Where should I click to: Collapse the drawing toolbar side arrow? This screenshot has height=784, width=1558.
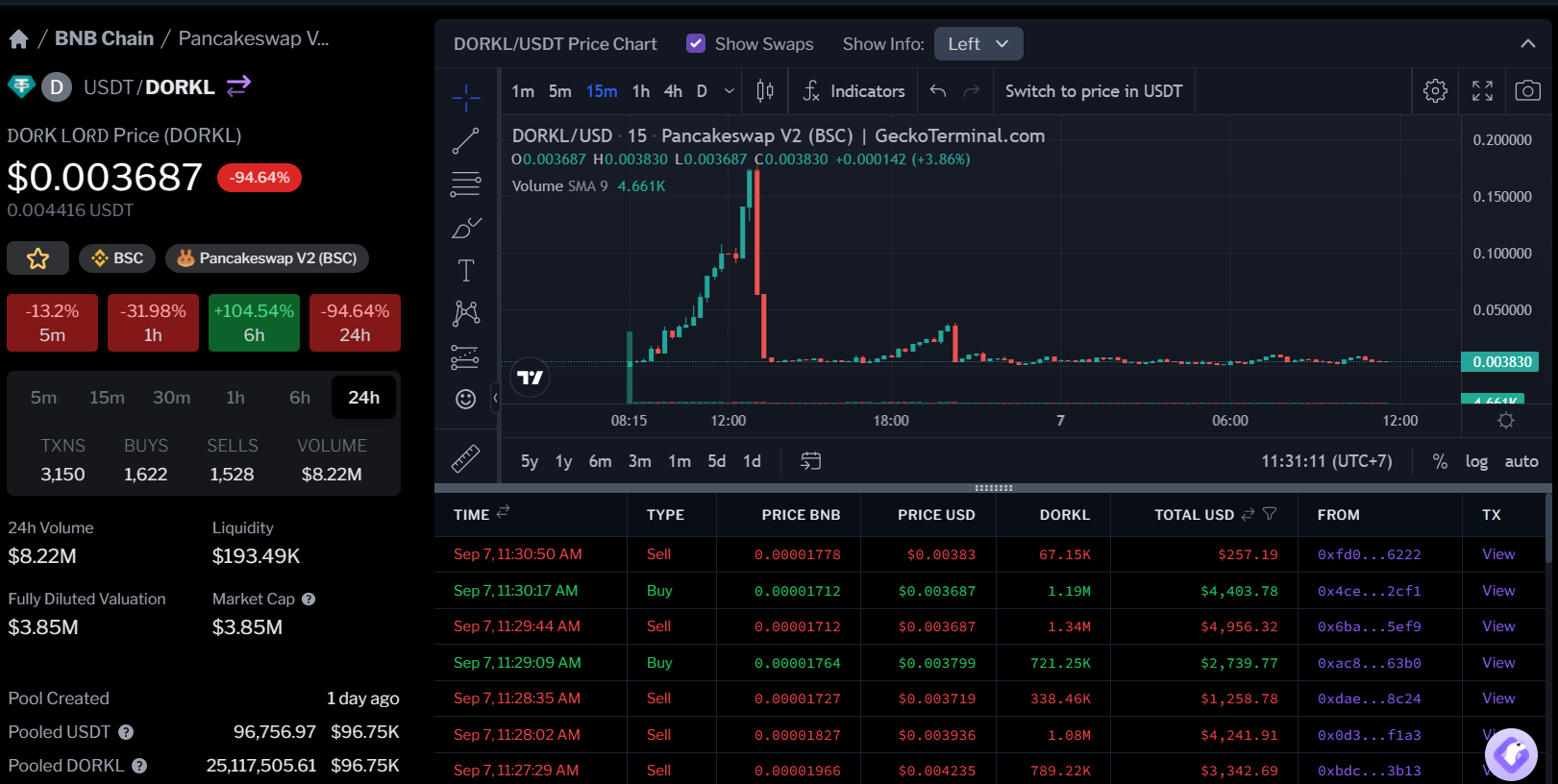point(495,398)
